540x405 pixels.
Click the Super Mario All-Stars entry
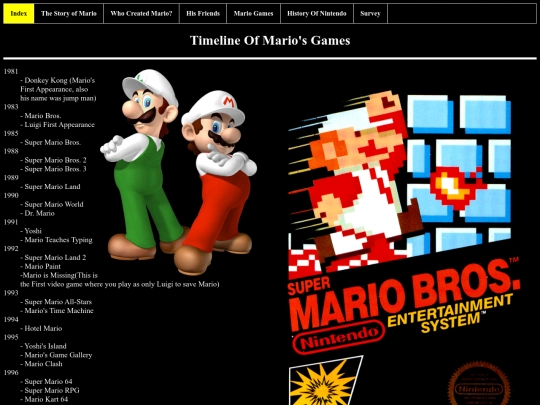pyautogui.click(x=56, y=302)
